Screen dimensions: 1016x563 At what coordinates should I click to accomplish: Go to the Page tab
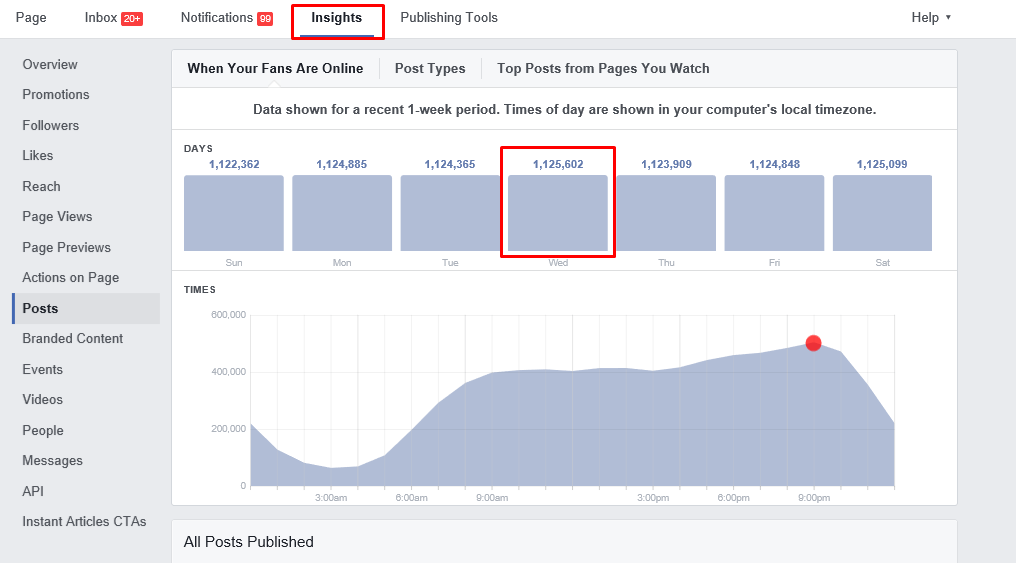[31, 18]
